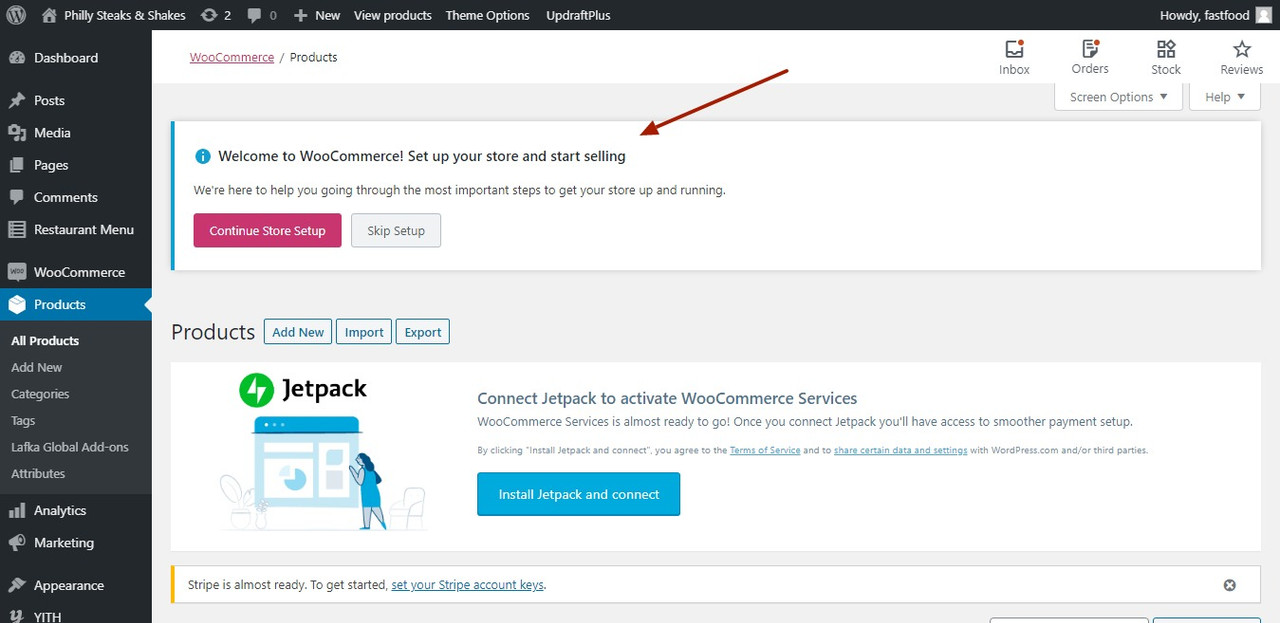The image size is (1280, 623).
Task: Select All Products submenu item
Action: 45,341
